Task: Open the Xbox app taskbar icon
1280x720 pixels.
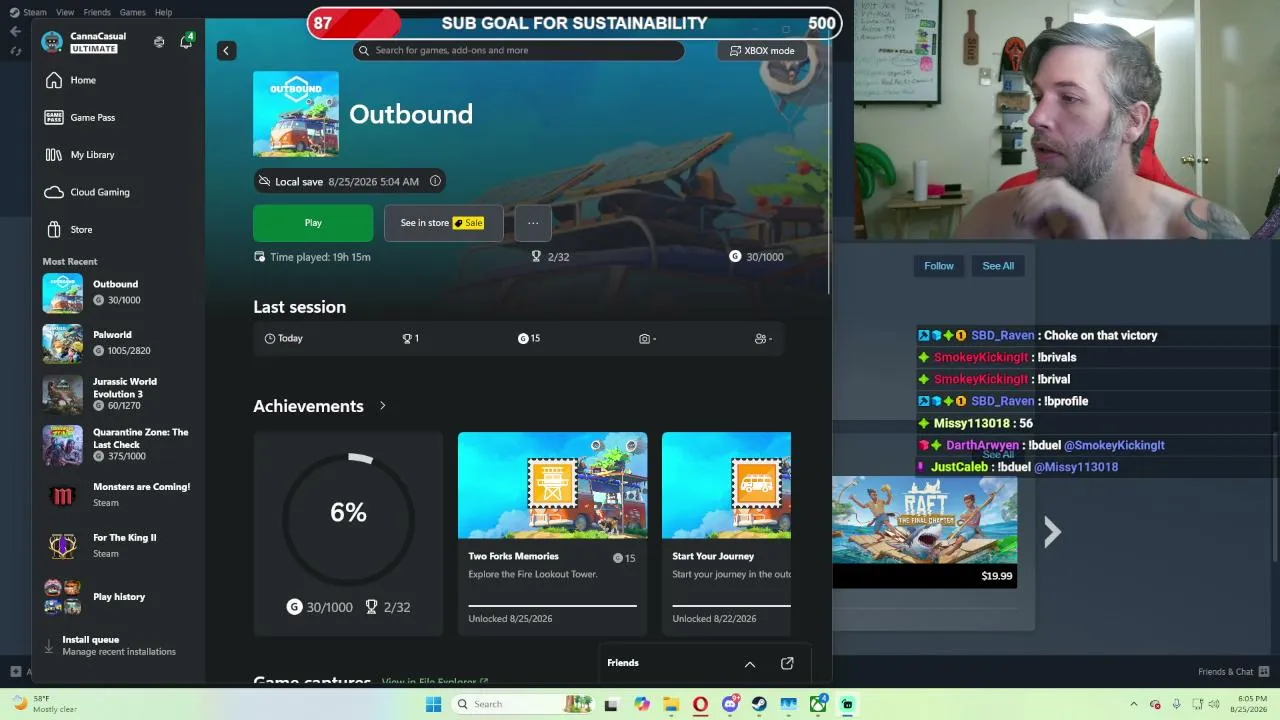Action: [x=818, y=704]
